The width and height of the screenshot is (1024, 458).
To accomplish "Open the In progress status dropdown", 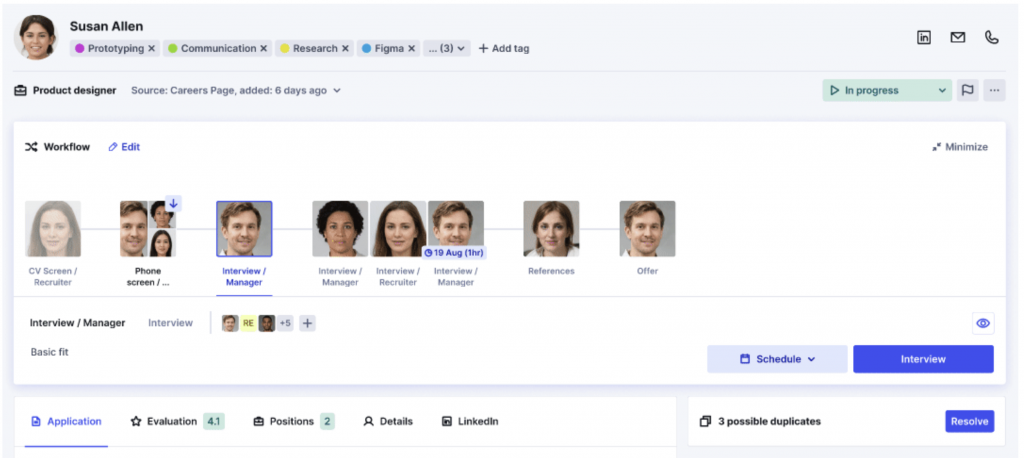I will (x=886, y=90).
